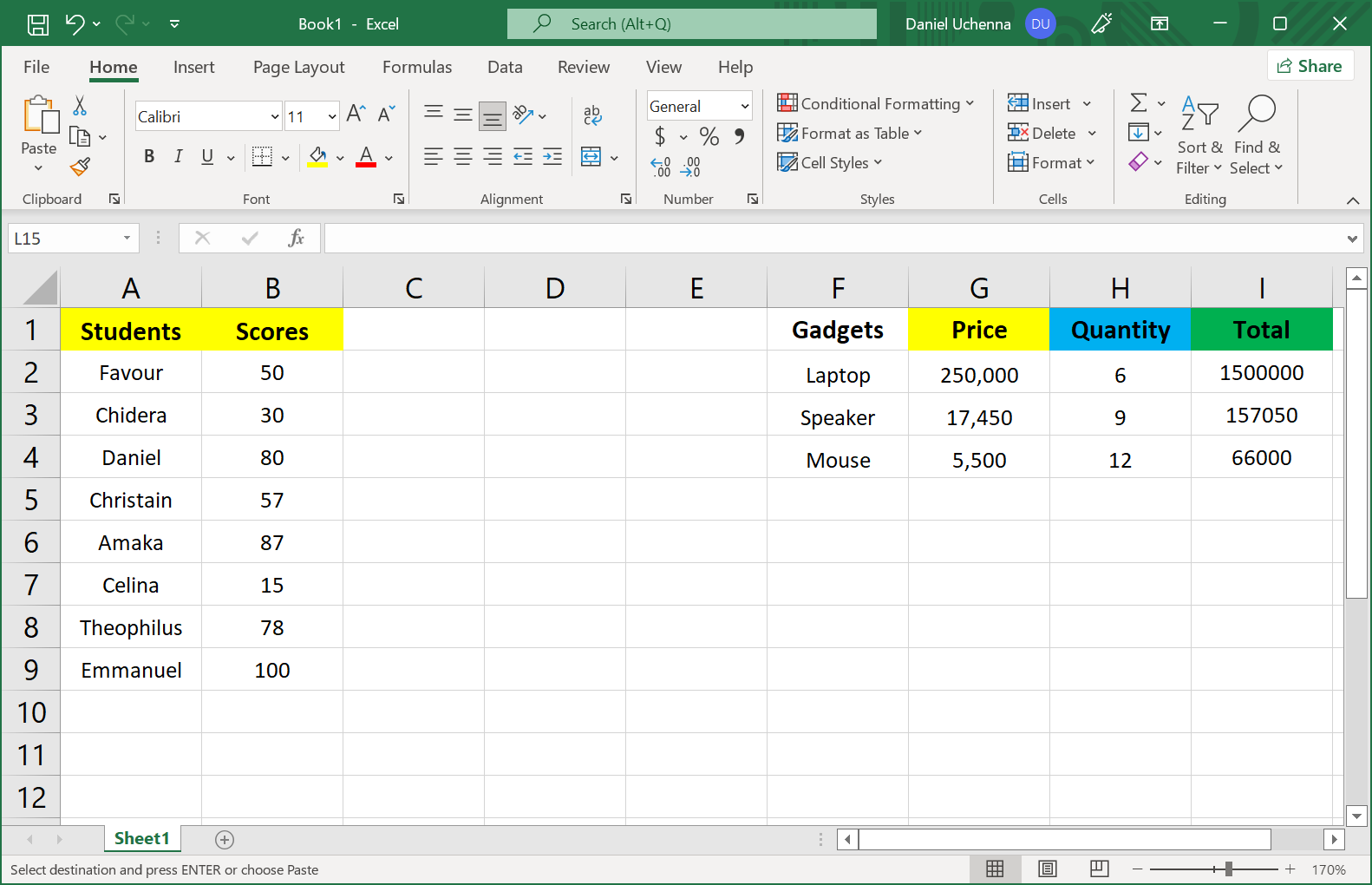Open the Formulas ribbon tab
Viewport: 1372px width, 885px height.
[x=416, y=67]
